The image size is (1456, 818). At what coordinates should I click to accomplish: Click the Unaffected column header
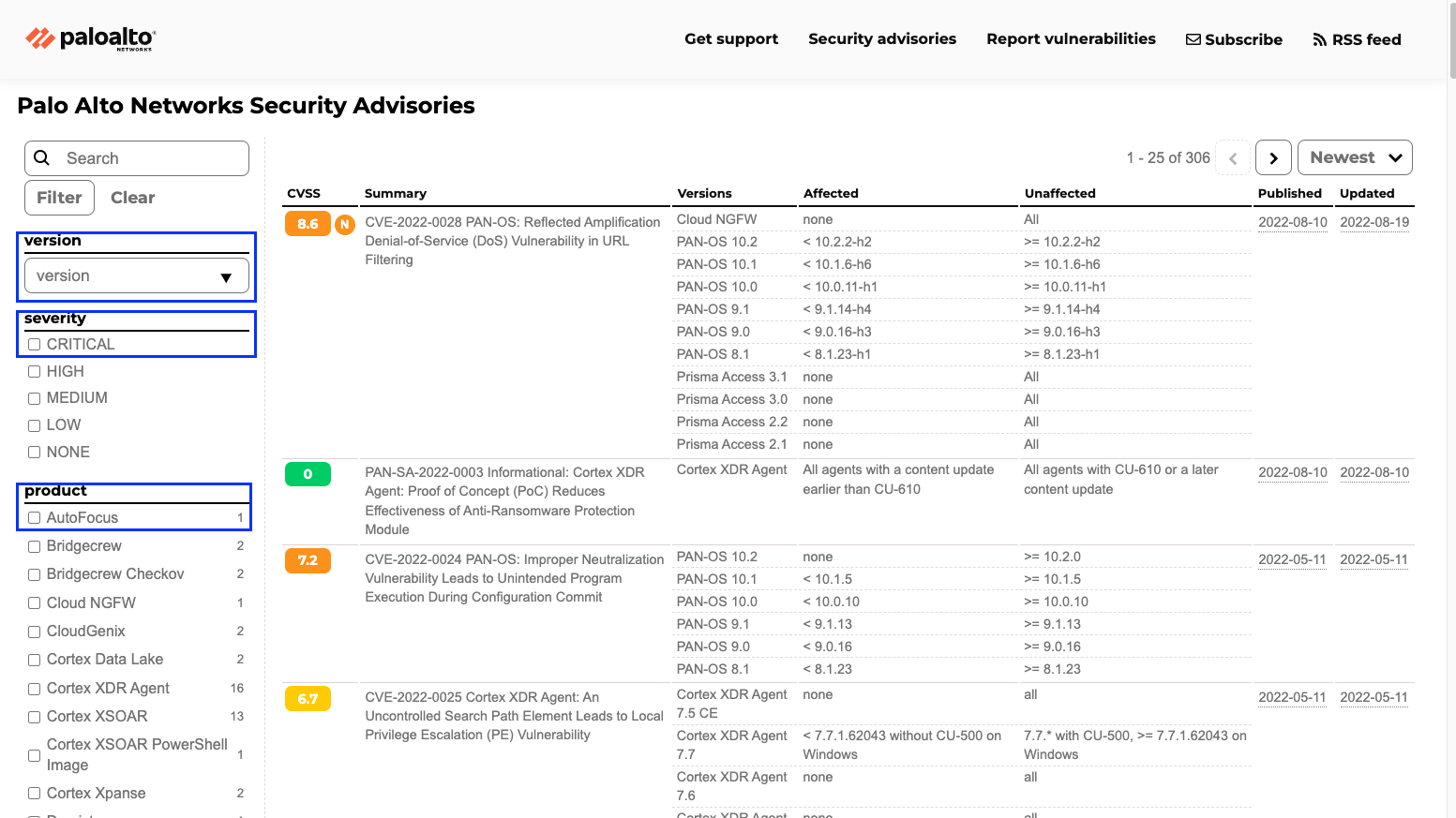pyautogui.click(x=1059, y=193)
